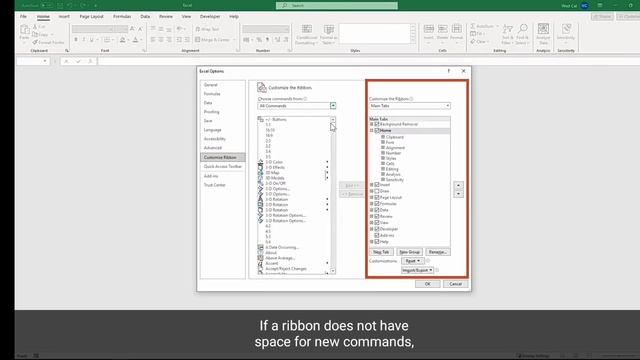Collapse the Home node in Main Tabs tree

click(371, 131)
